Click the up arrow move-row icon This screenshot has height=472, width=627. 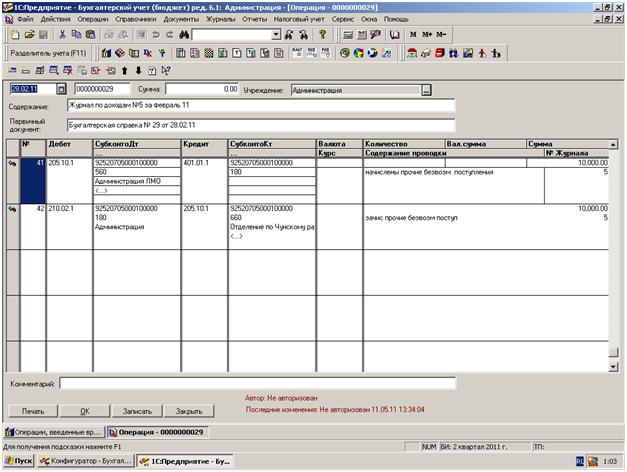coord(125,71)
